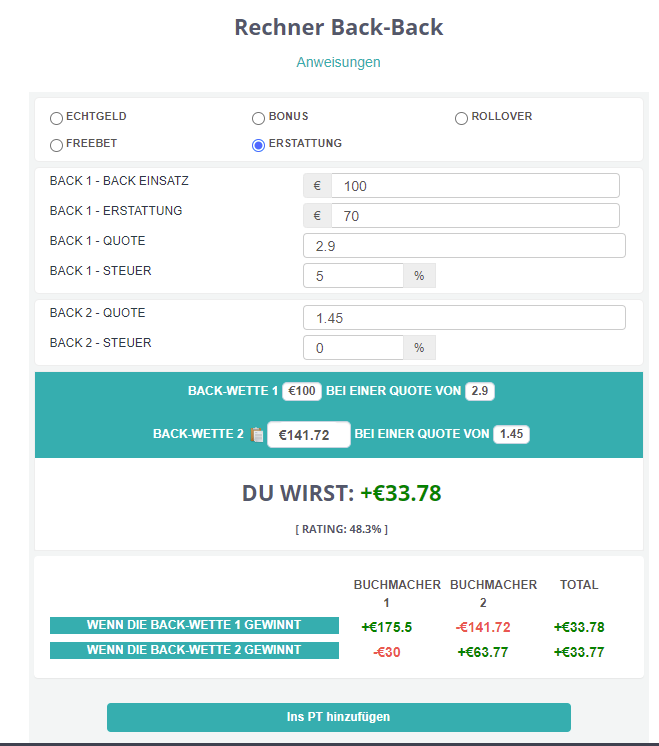Image resolution: width=659 pixels, height=746 pixels.
Task: Select the Rollover radio option
Action: pyautogui.click(x=461, y=118)
